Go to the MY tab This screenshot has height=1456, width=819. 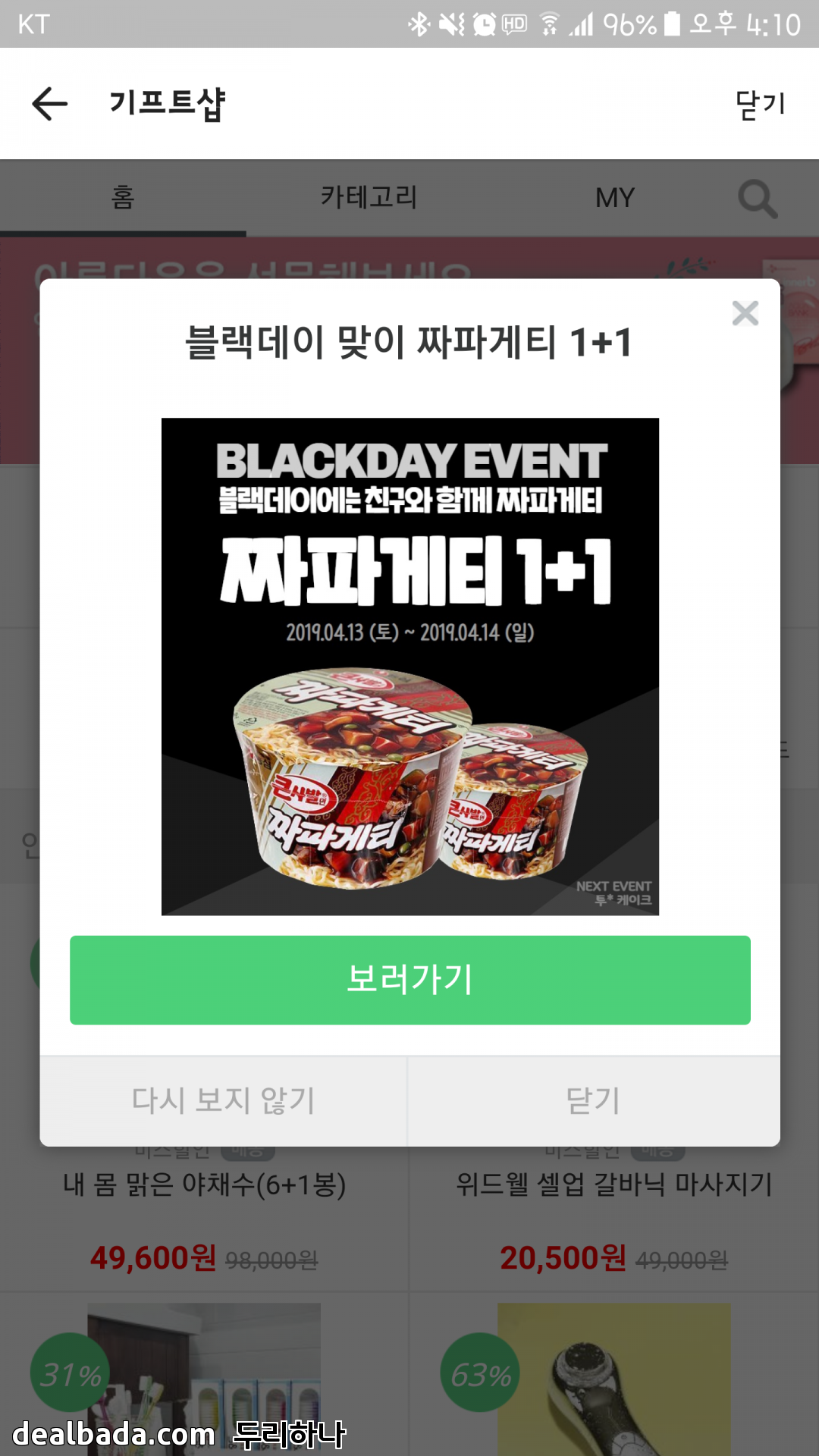pos(615,198)
